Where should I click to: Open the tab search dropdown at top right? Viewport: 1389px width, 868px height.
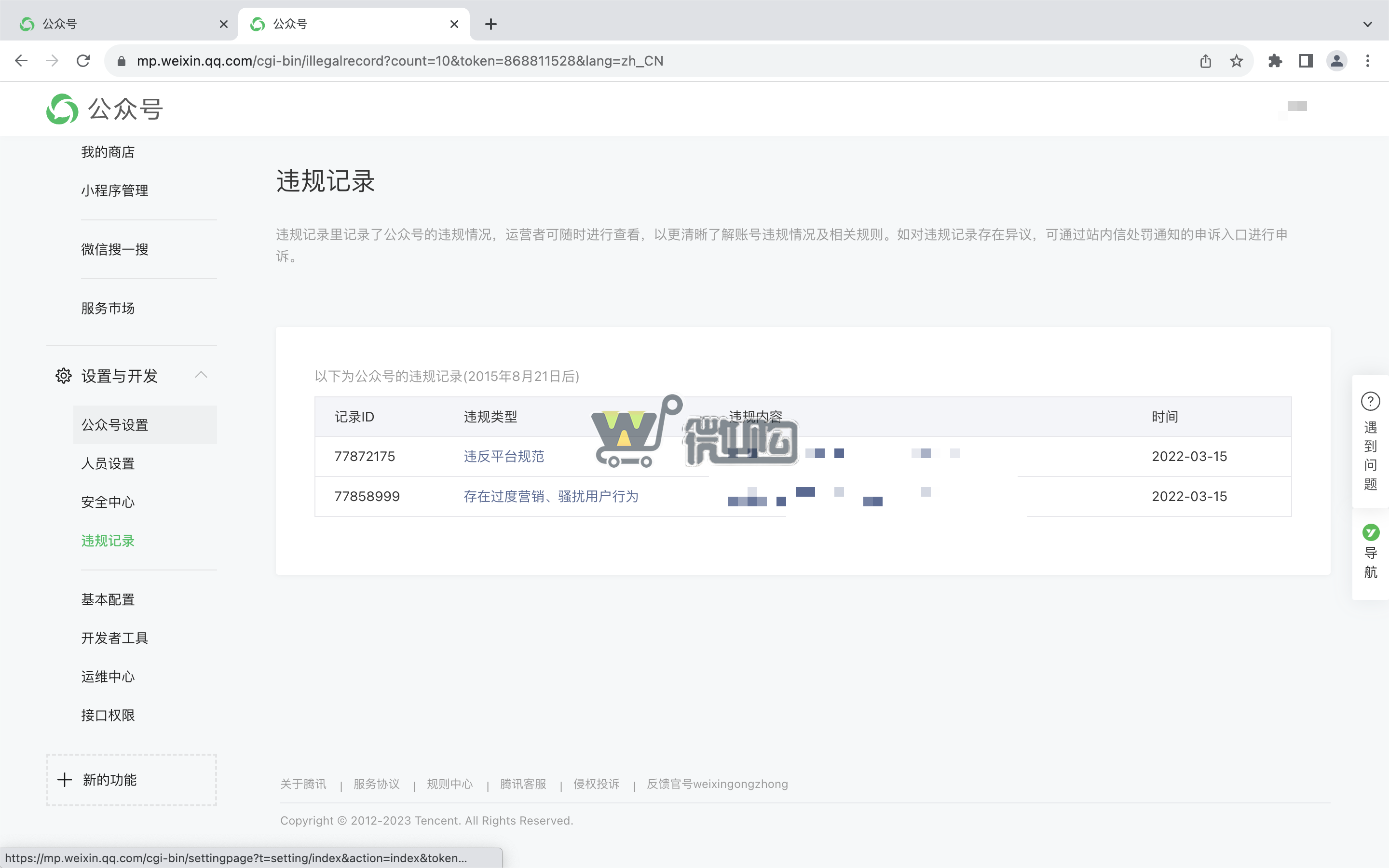pos(1368,24)
